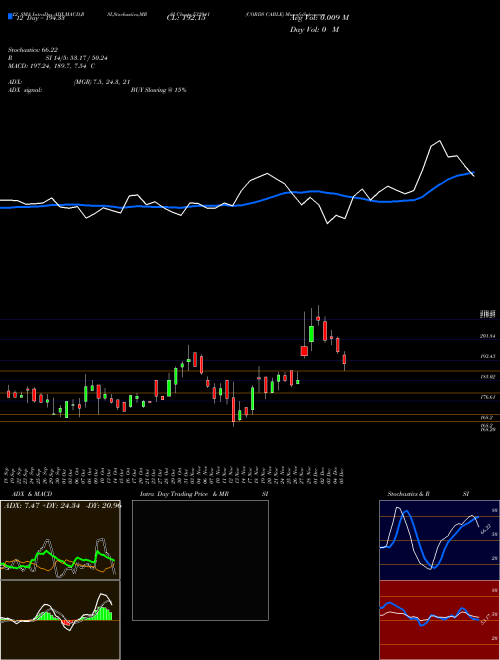Click the 201.84 price axis label
This screenshot has height=660, width=500.
487,336
